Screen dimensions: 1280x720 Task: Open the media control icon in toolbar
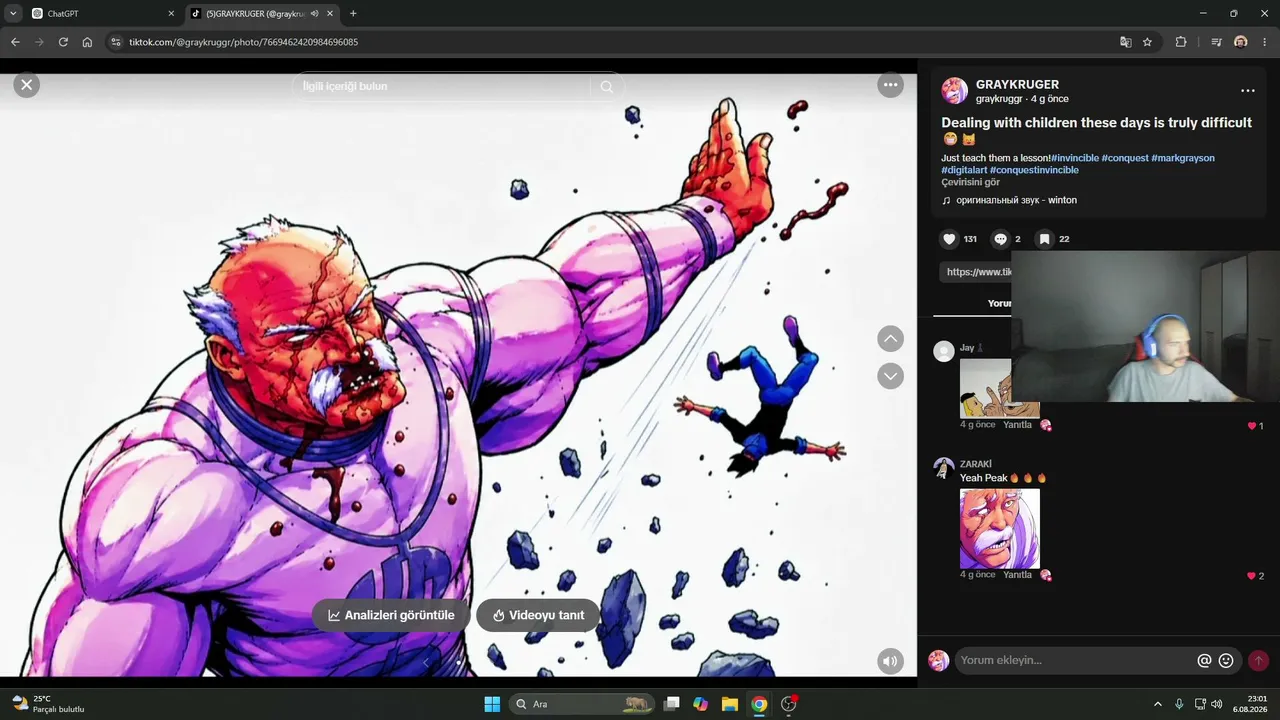[x=1216, y=42]
